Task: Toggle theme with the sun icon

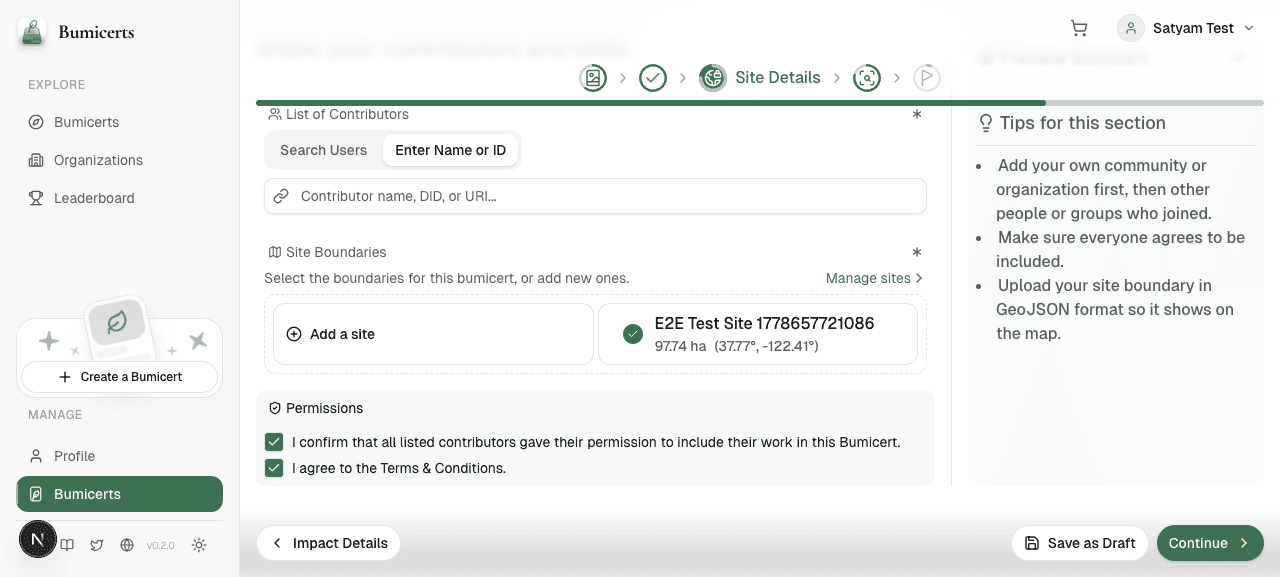Action: tap(199, 545)
